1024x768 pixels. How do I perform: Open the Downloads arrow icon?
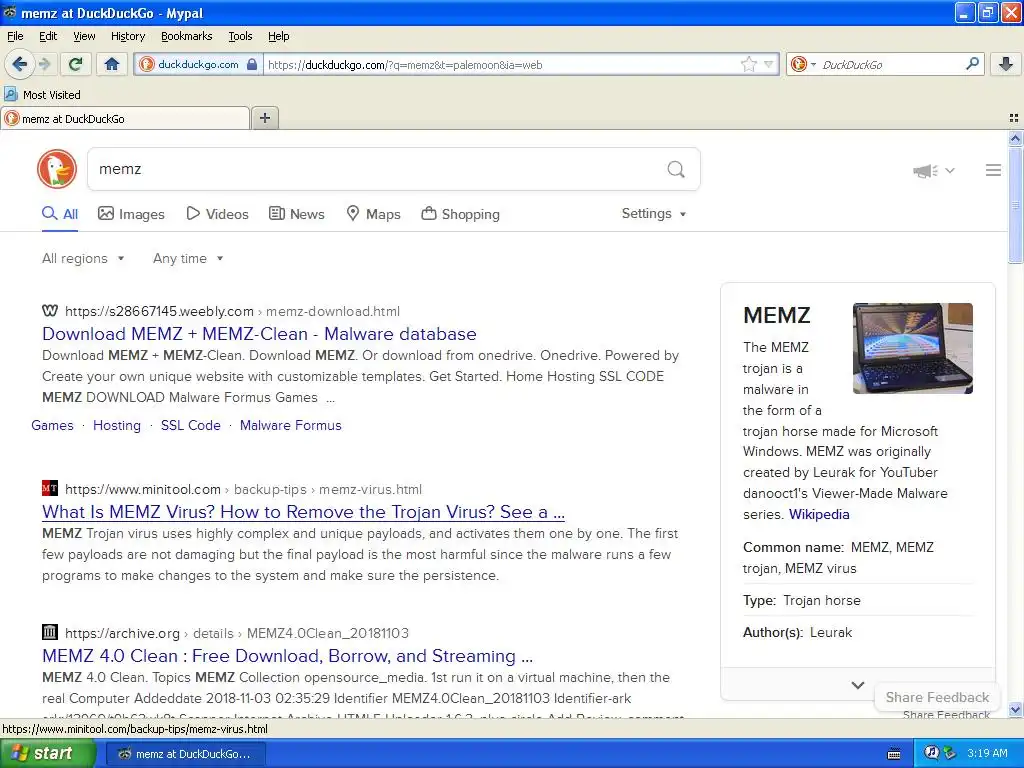[x=1006, y=64]
